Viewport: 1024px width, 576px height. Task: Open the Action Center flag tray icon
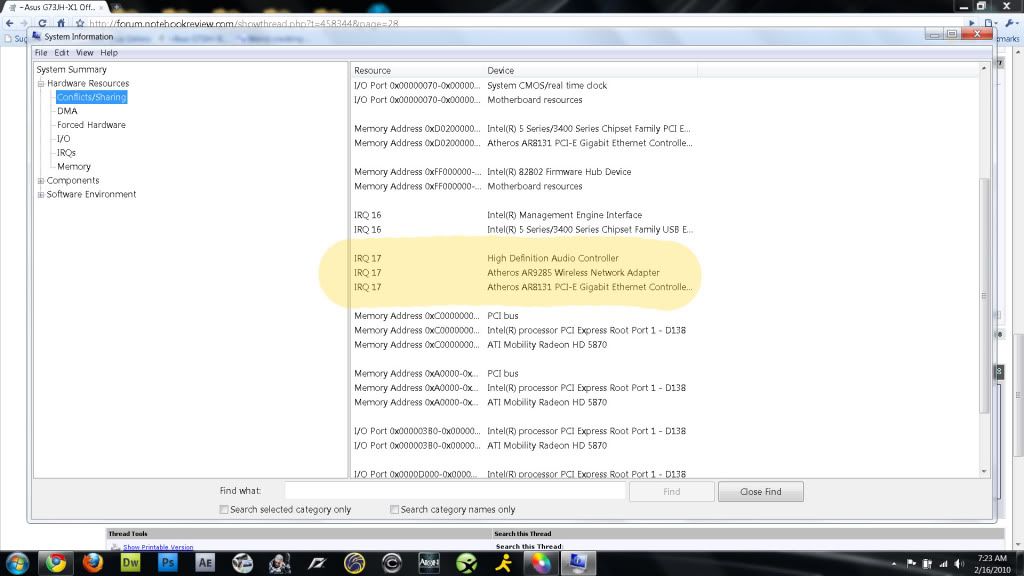point(911,564)
